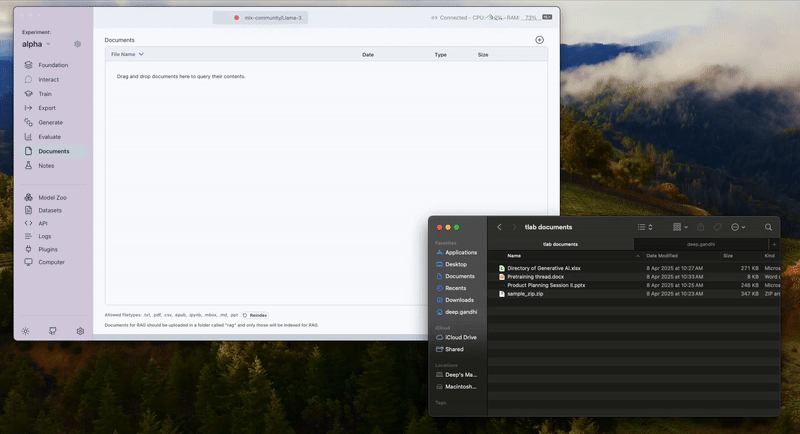Select the Evaluate menu item

(49, 137)
